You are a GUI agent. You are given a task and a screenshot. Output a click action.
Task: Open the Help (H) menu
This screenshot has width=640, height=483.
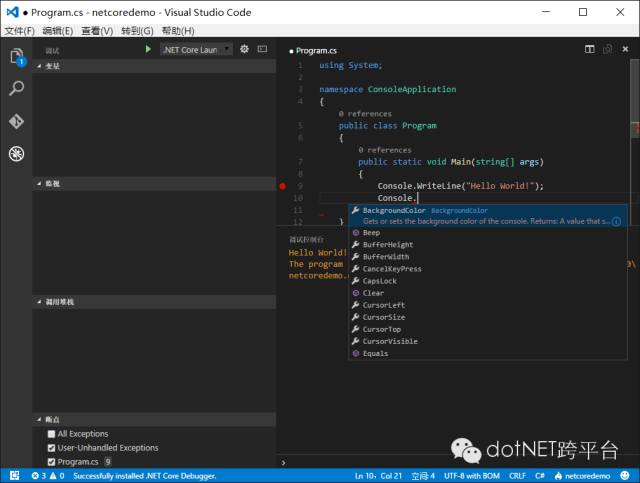(178, 31)
